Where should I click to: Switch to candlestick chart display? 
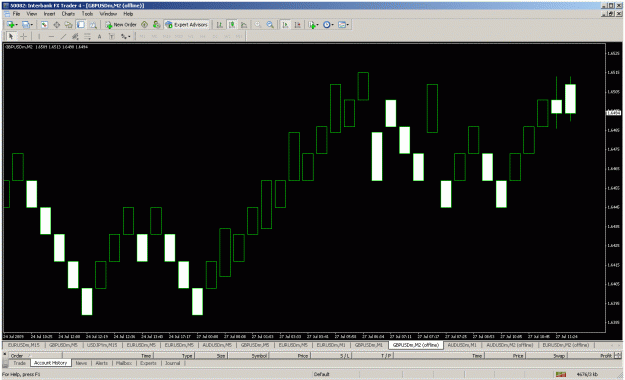click(x=232, y=25)
